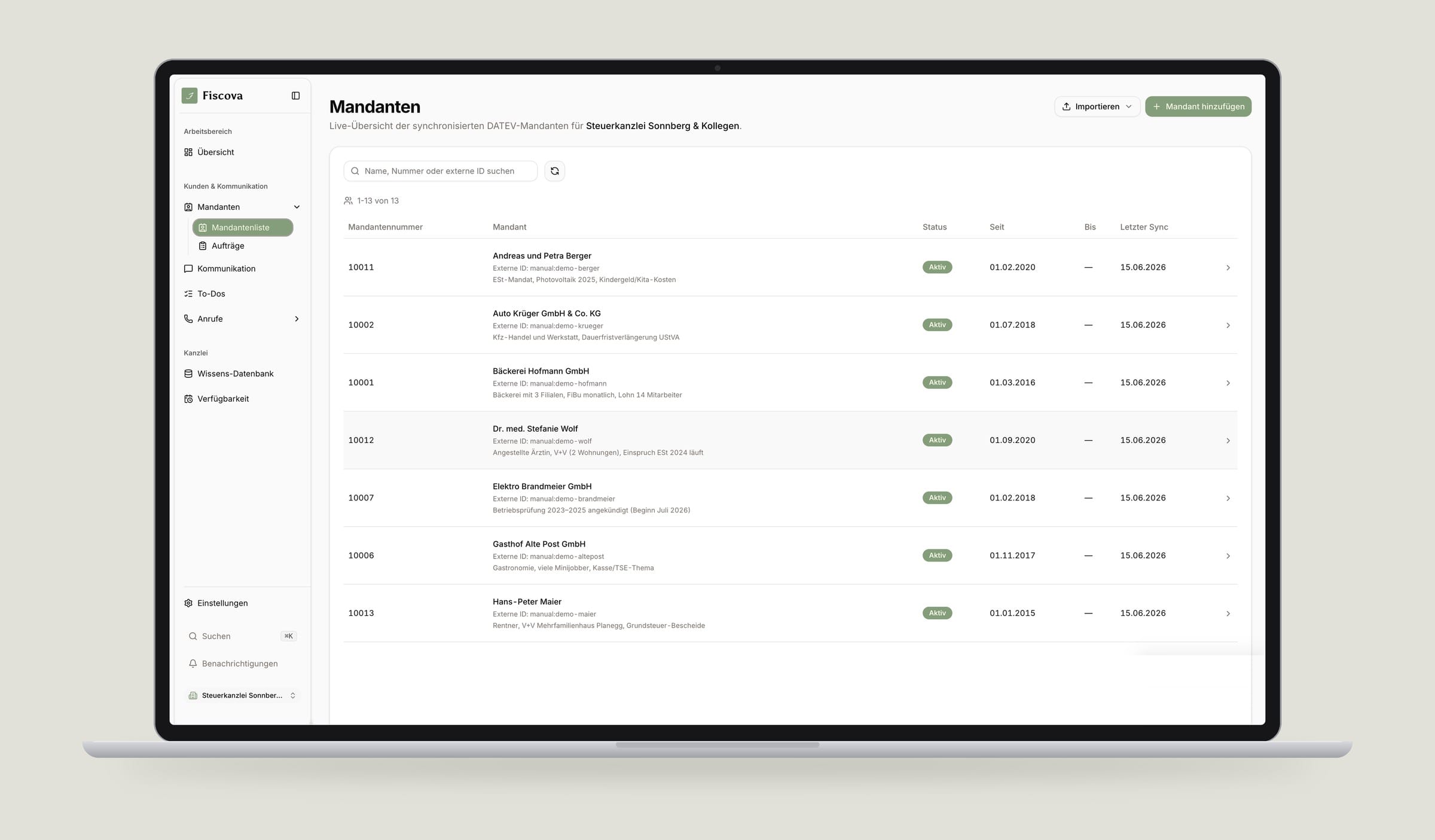Image resolution: width=1435 pixels, height=840 pixels.
Task: Open the Importieren dropdown
Action: click(1097, 106)
